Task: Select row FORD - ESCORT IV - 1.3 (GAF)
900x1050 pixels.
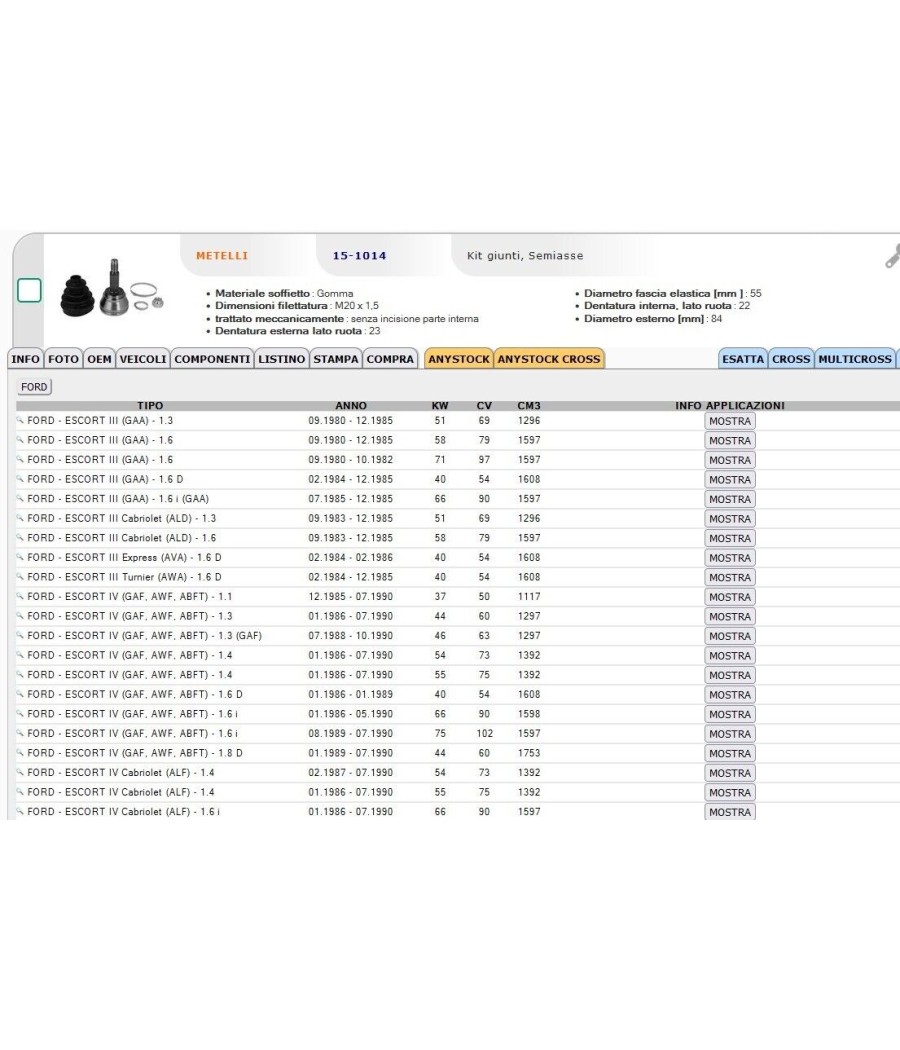Action: [457, 635]
